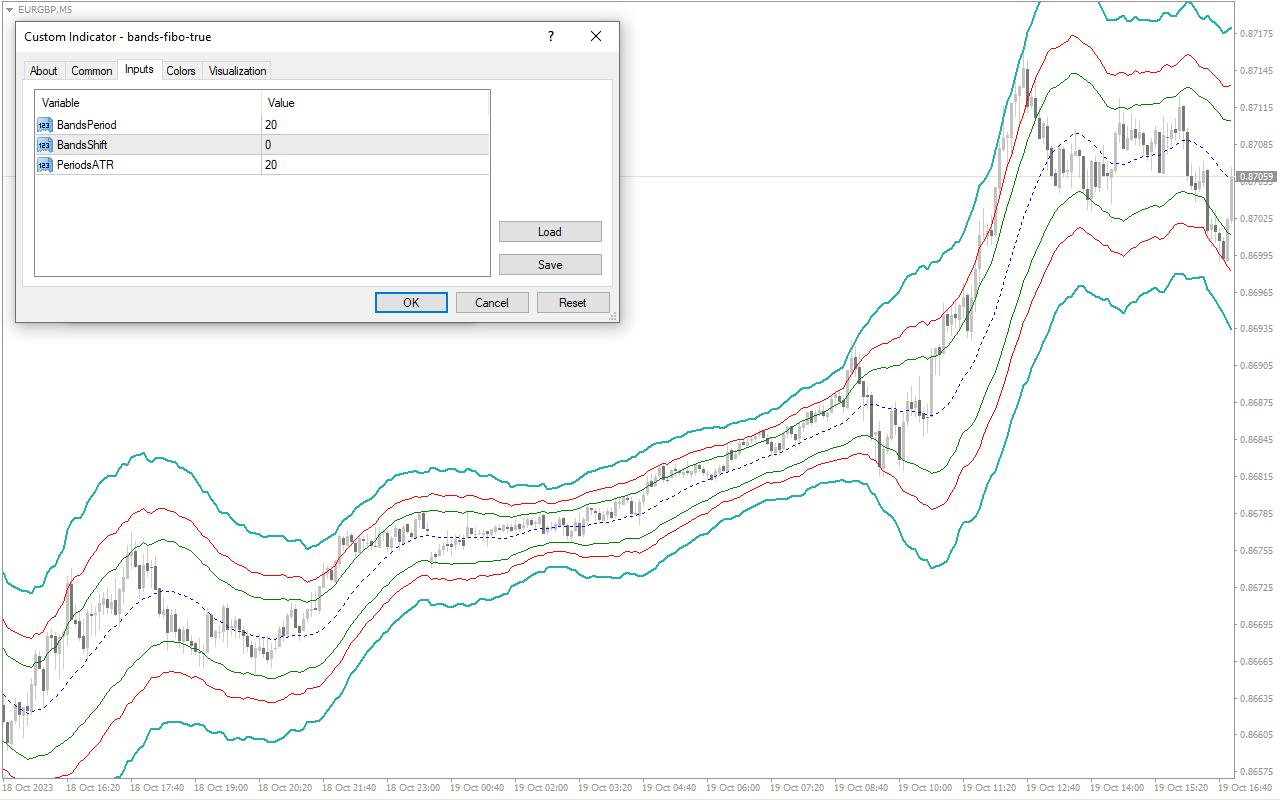Open the EURGBP,M5 chart title arrow

pyautogui.click(x=10, y=8)
